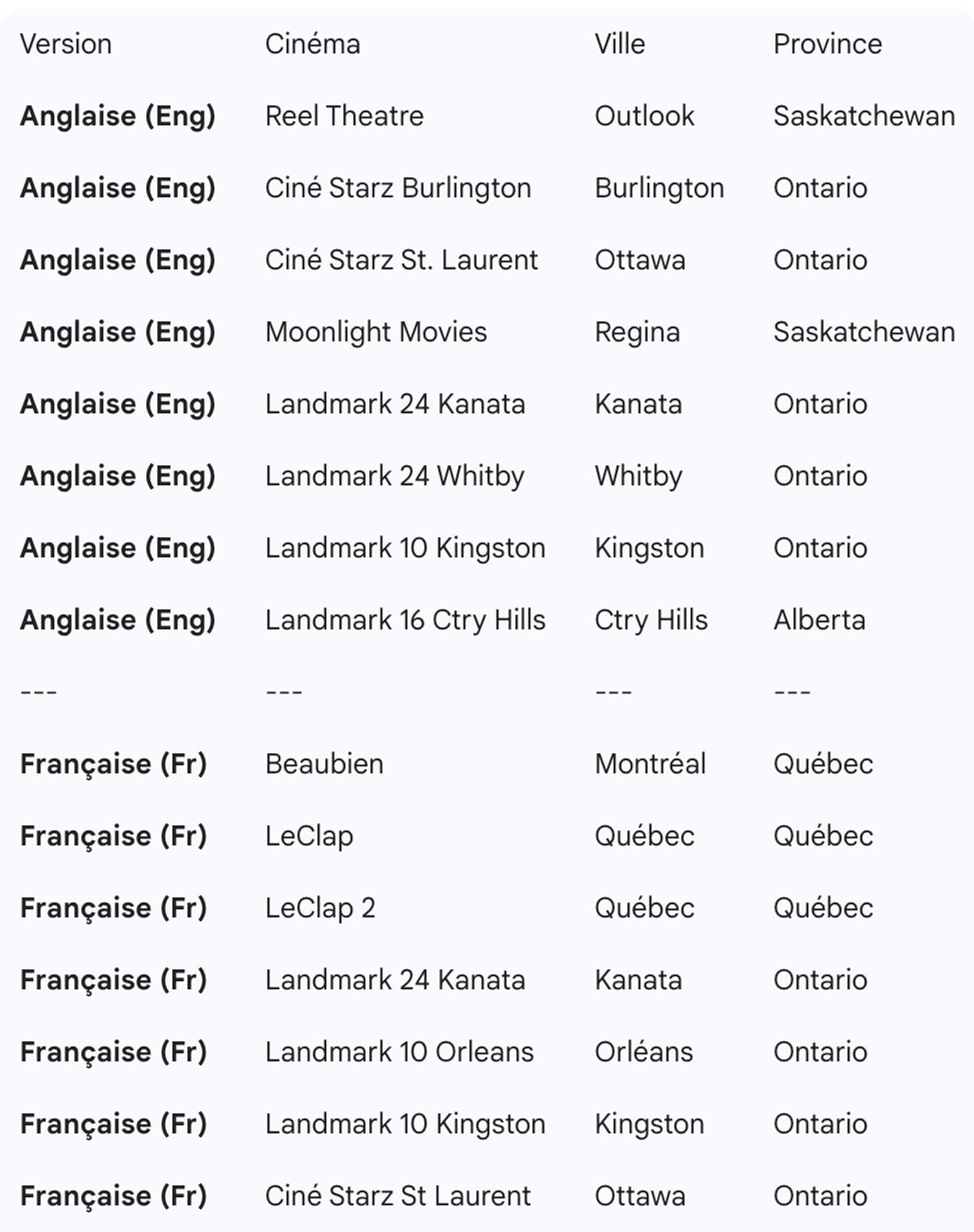Click the Ville column header
974x1232 pixels.
[x=619, y=44]
